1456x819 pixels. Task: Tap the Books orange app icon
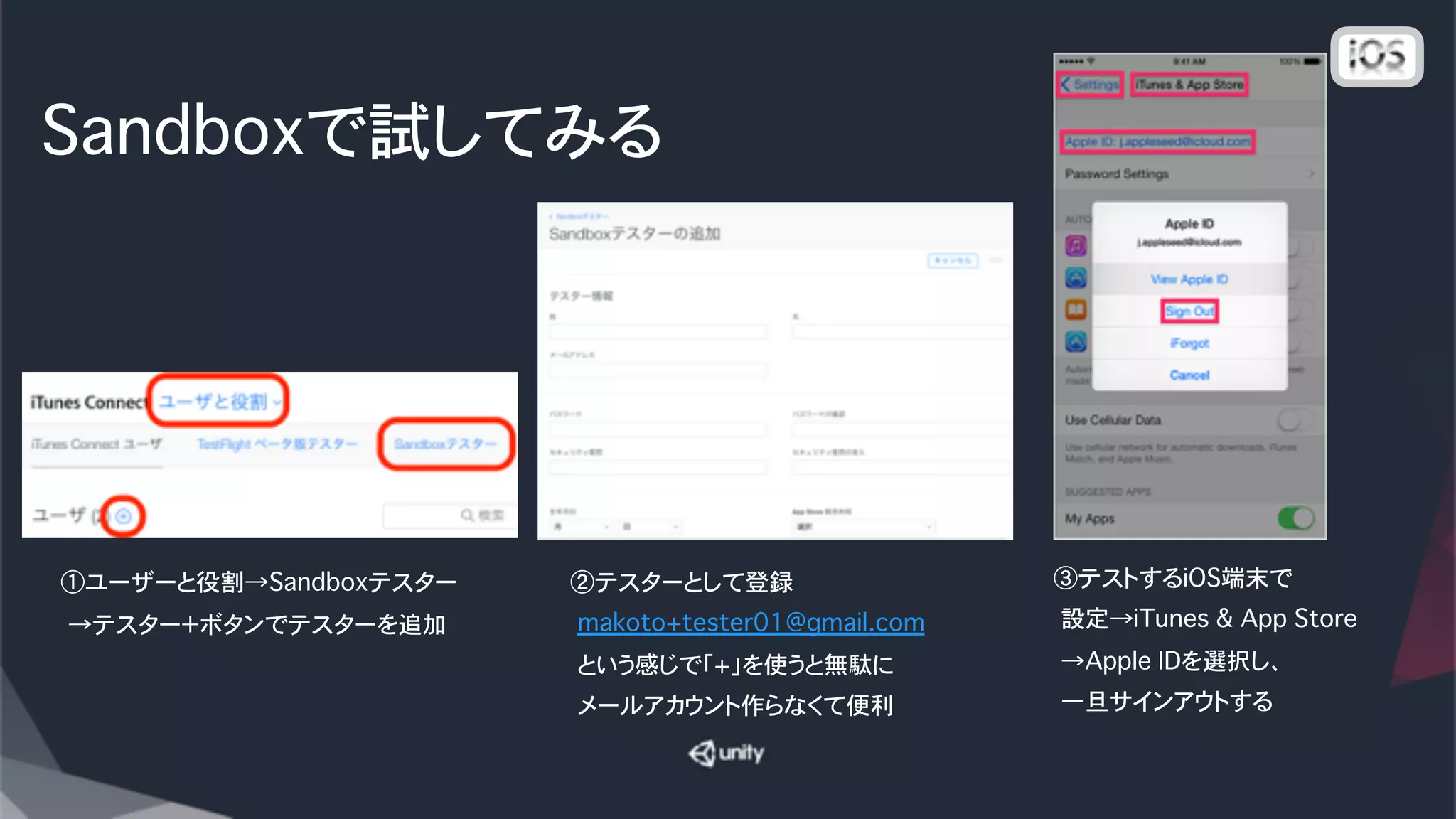(1076, 309)
